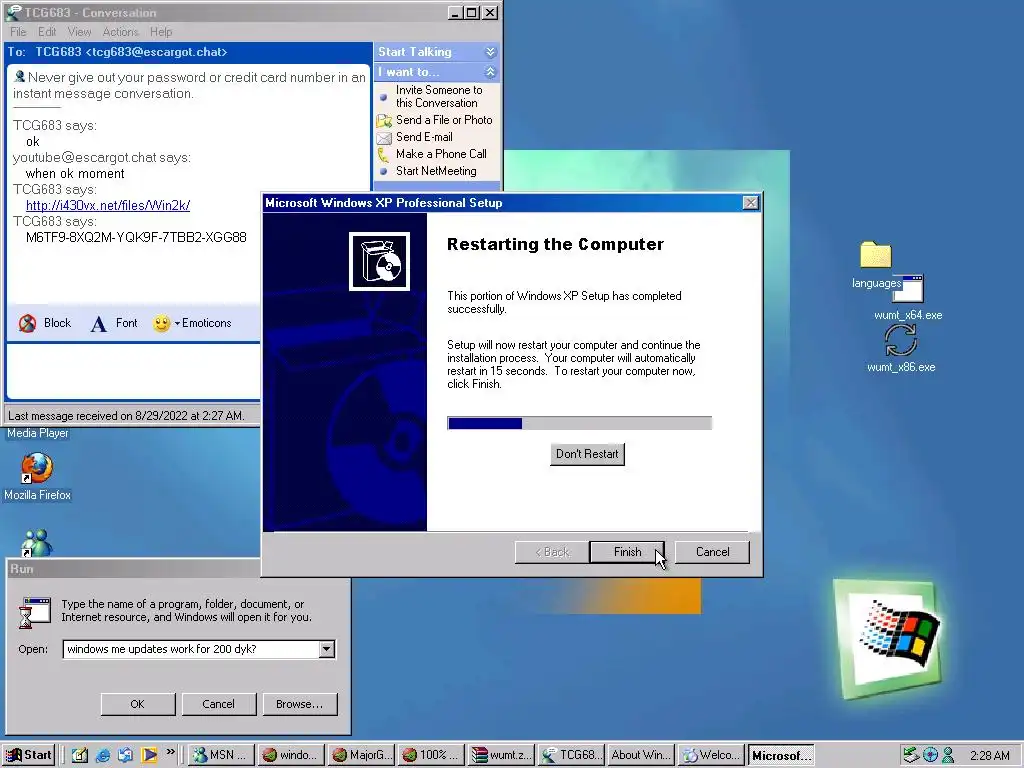Click the conversation warning buddy icon

click(20, 76)
